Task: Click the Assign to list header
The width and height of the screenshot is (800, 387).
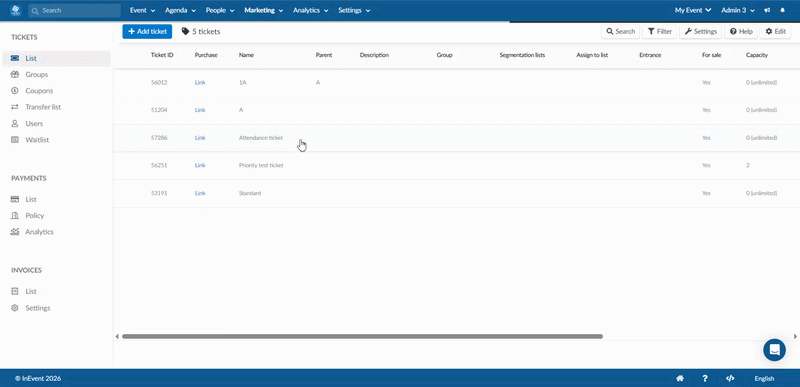Action: click(x=592, y=55)
